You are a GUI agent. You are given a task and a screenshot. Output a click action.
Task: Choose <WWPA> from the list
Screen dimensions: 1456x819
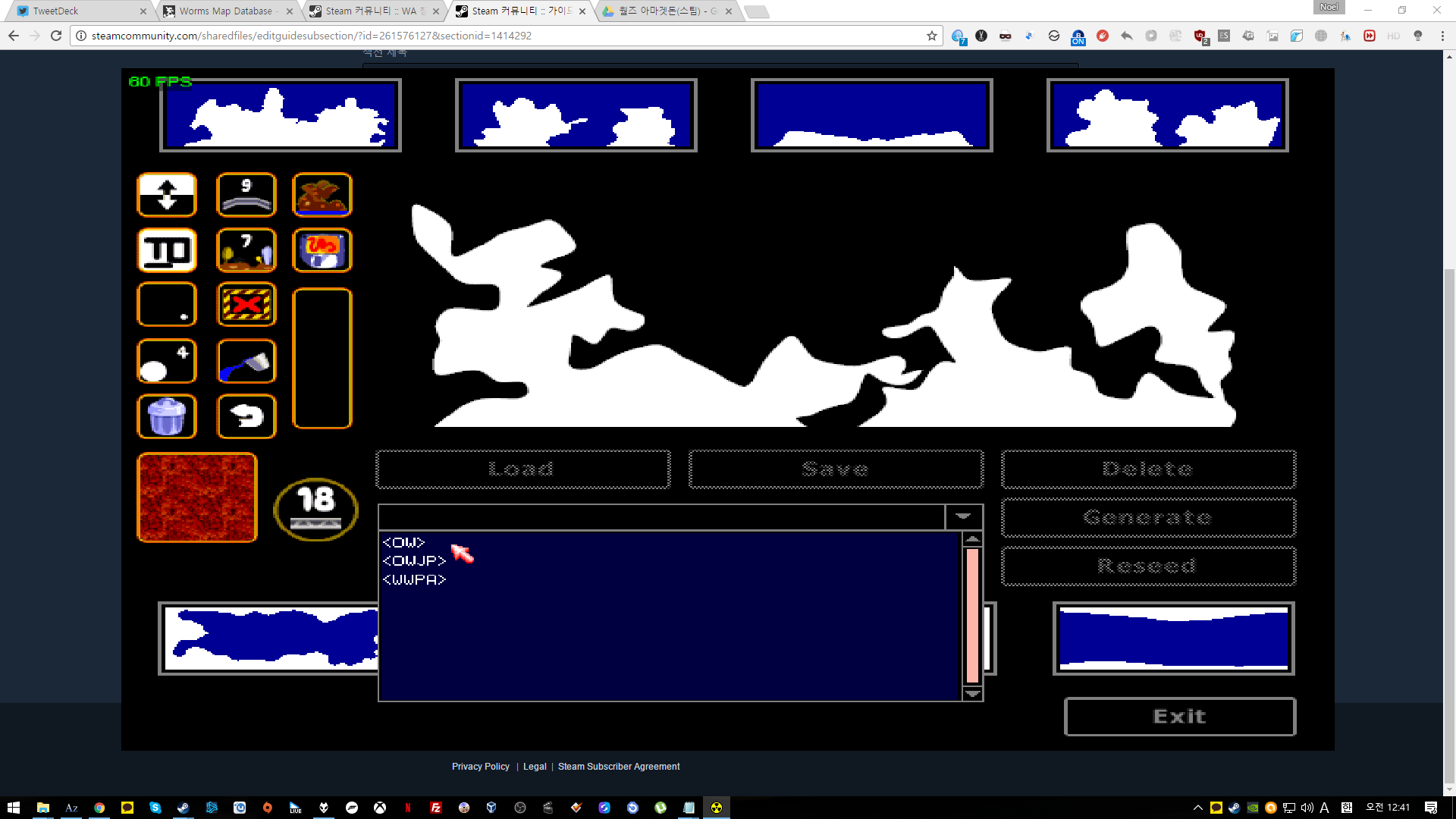[414, 579]
